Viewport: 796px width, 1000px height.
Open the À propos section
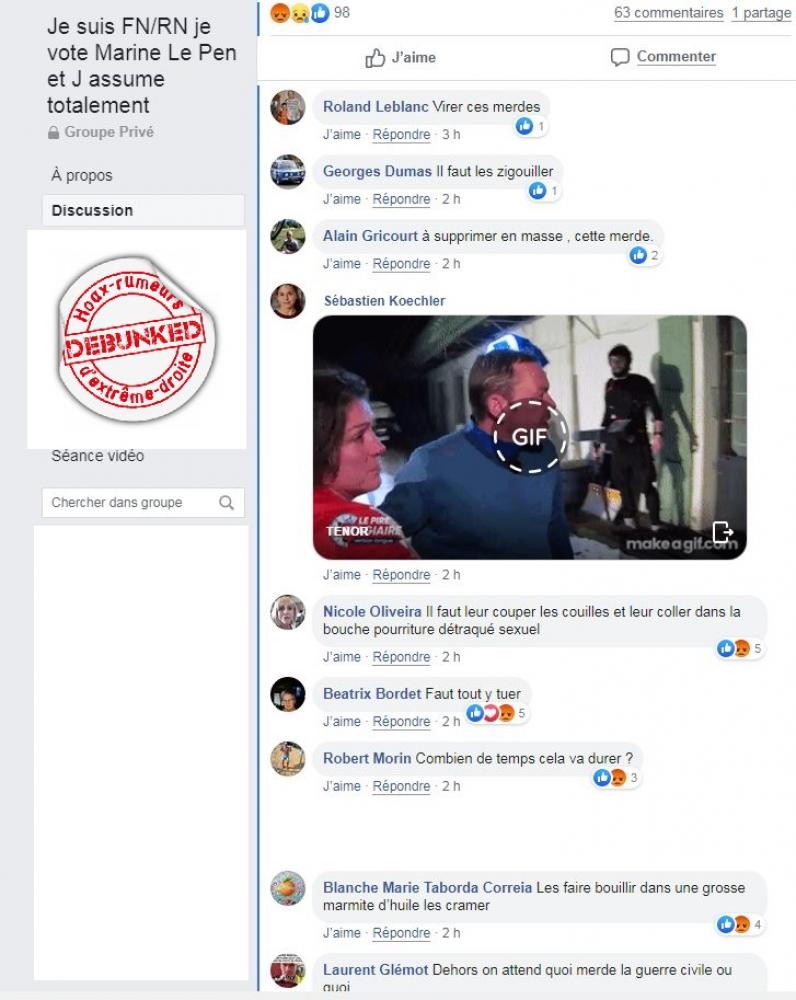tap(82, 175)
